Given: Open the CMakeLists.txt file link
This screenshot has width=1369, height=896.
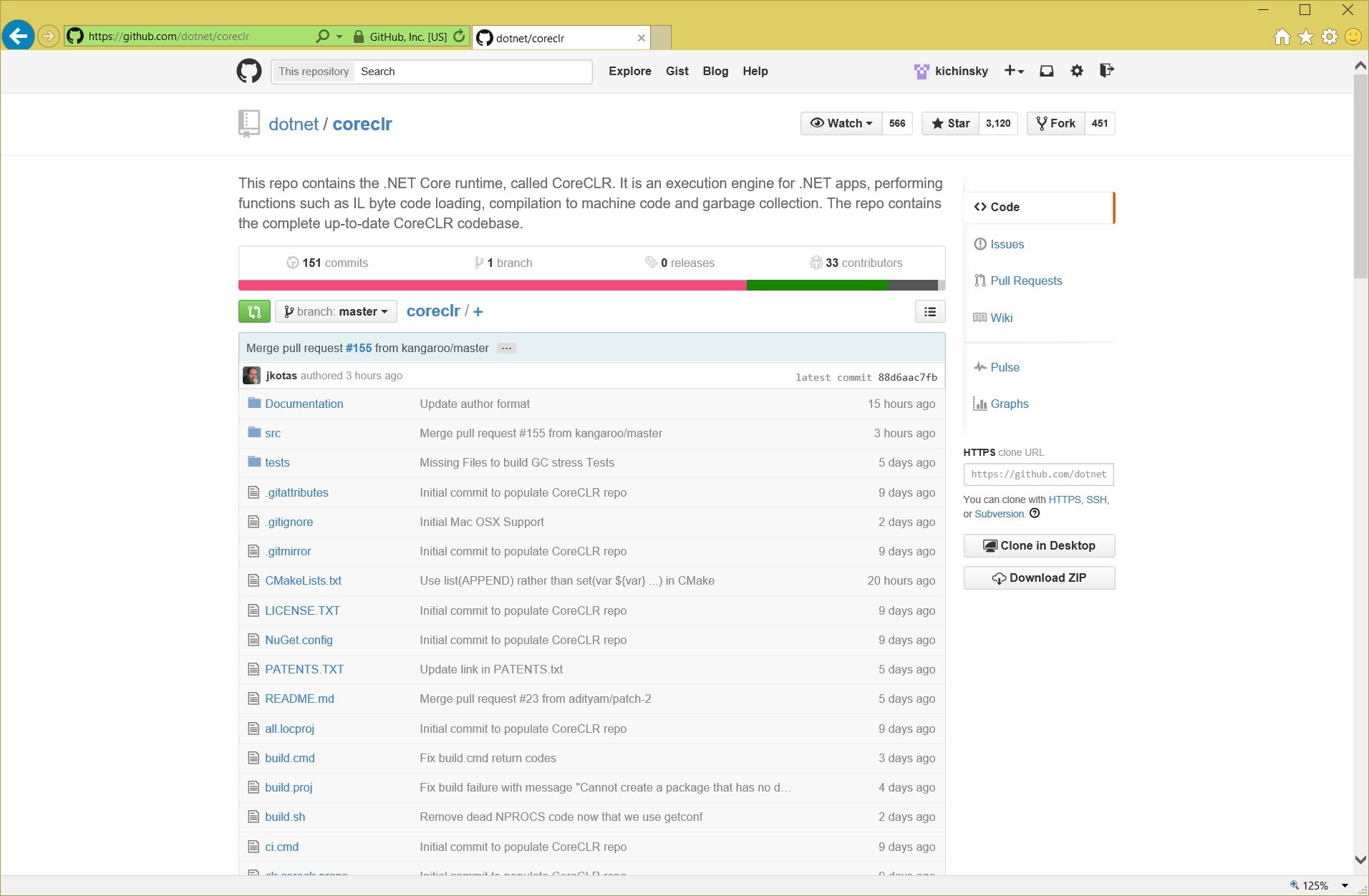Looking at the screenshot, I should [x=303, y=580].
